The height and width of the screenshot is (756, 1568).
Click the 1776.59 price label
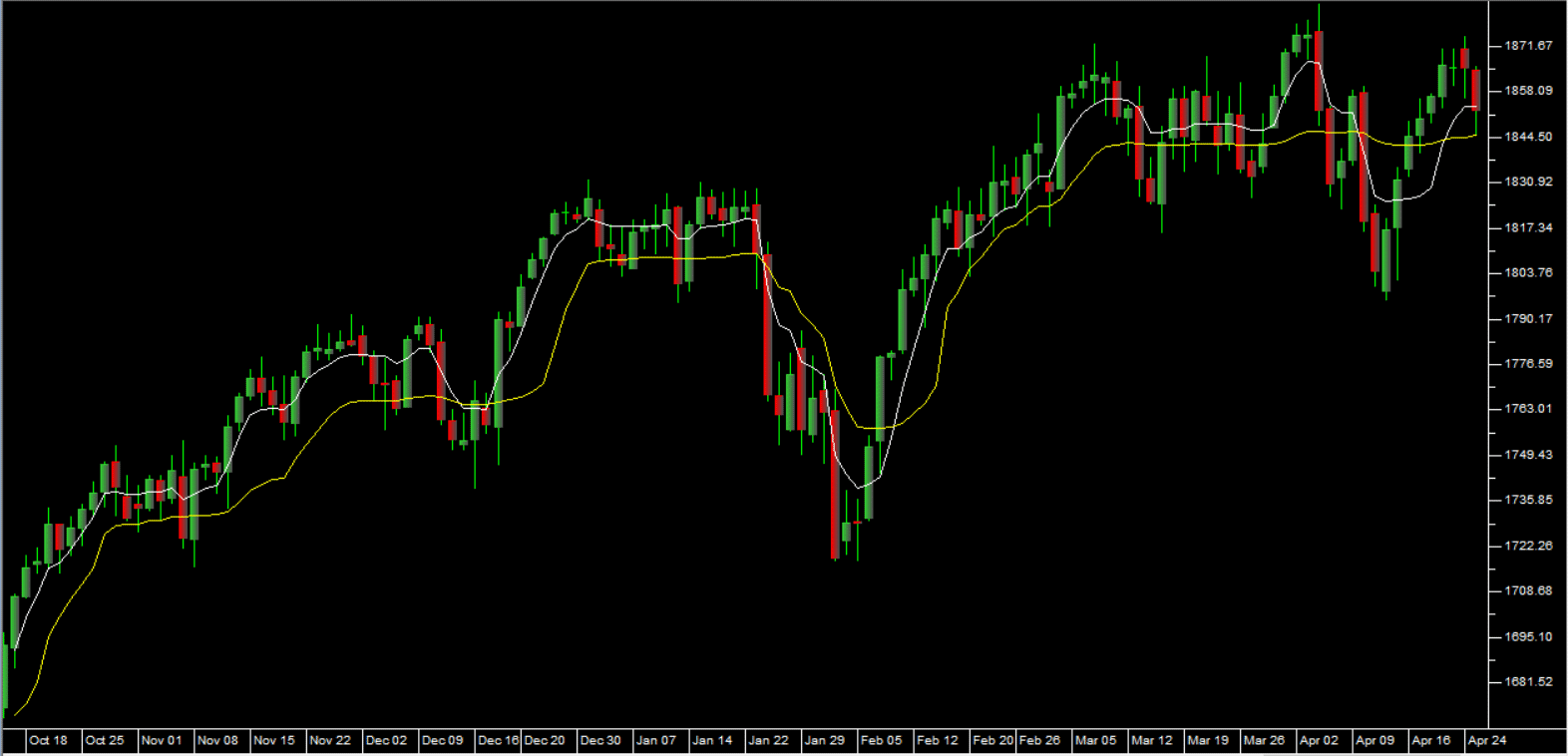1528,363
